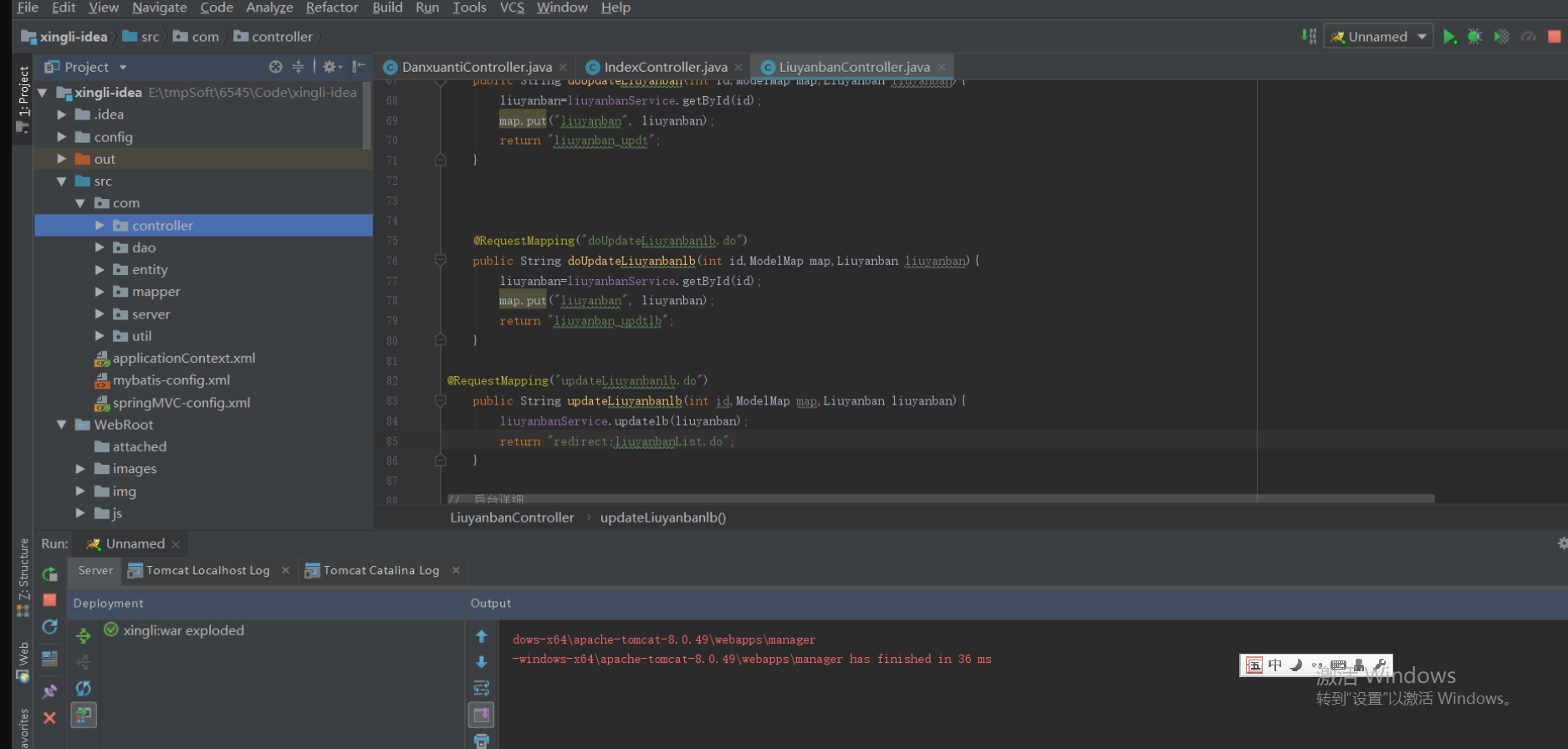The width and height of the screenshot is (1568, 749).
Task: Click scroll-from-source target icon in Project panel
Action: pos(275,67)
